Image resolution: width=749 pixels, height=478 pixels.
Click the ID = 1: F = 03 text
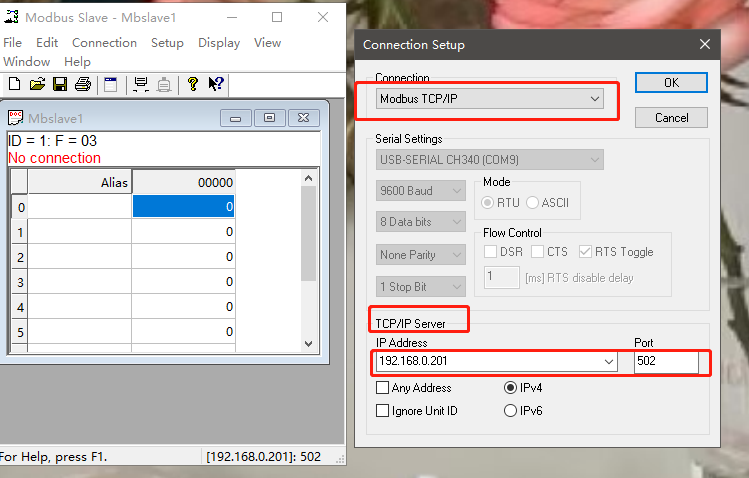click(53, 141)
